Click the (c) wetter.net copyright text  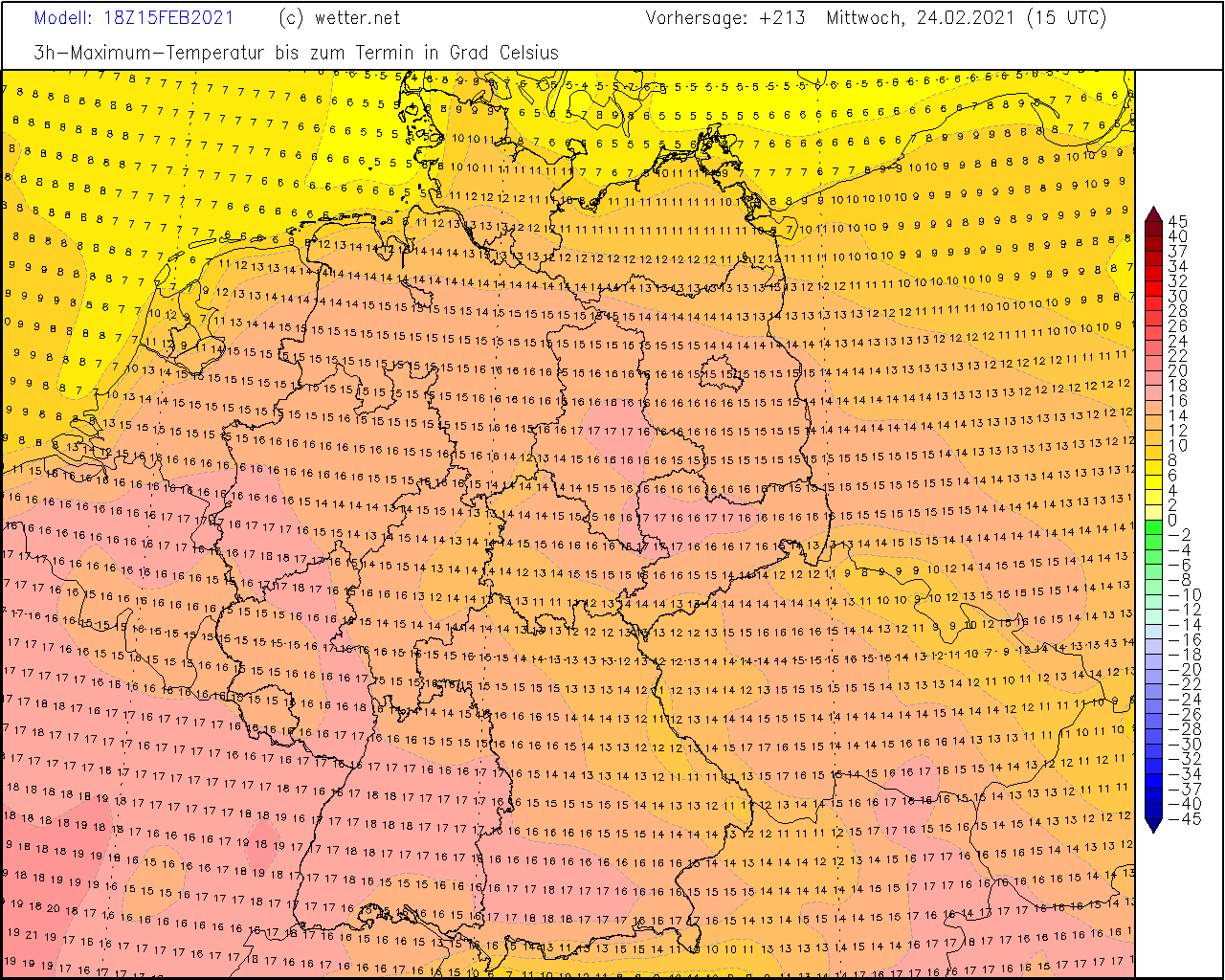[339, 18]
